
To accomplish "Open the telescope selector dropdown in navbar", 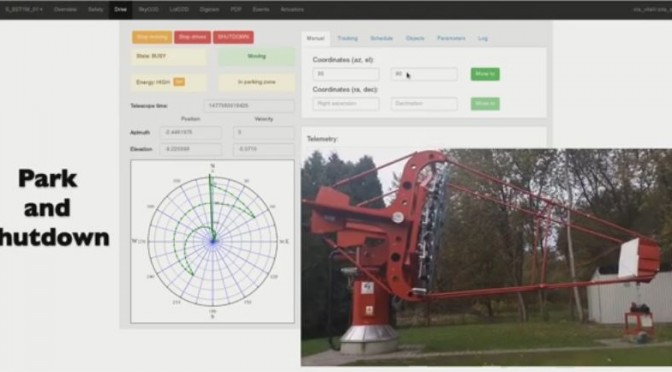I will point(24,9).
